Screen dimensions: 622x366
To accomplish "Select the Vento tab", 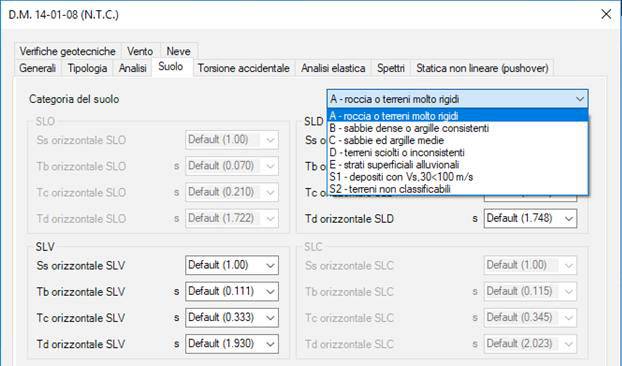I will tap(140, 51).
